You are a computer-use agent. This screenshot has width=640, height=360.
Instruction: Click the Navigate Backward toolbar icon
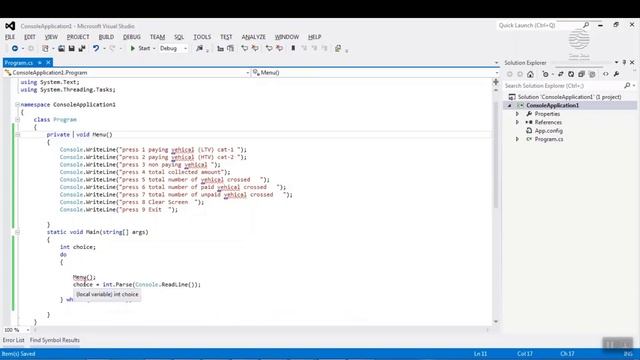coord(15,49)
